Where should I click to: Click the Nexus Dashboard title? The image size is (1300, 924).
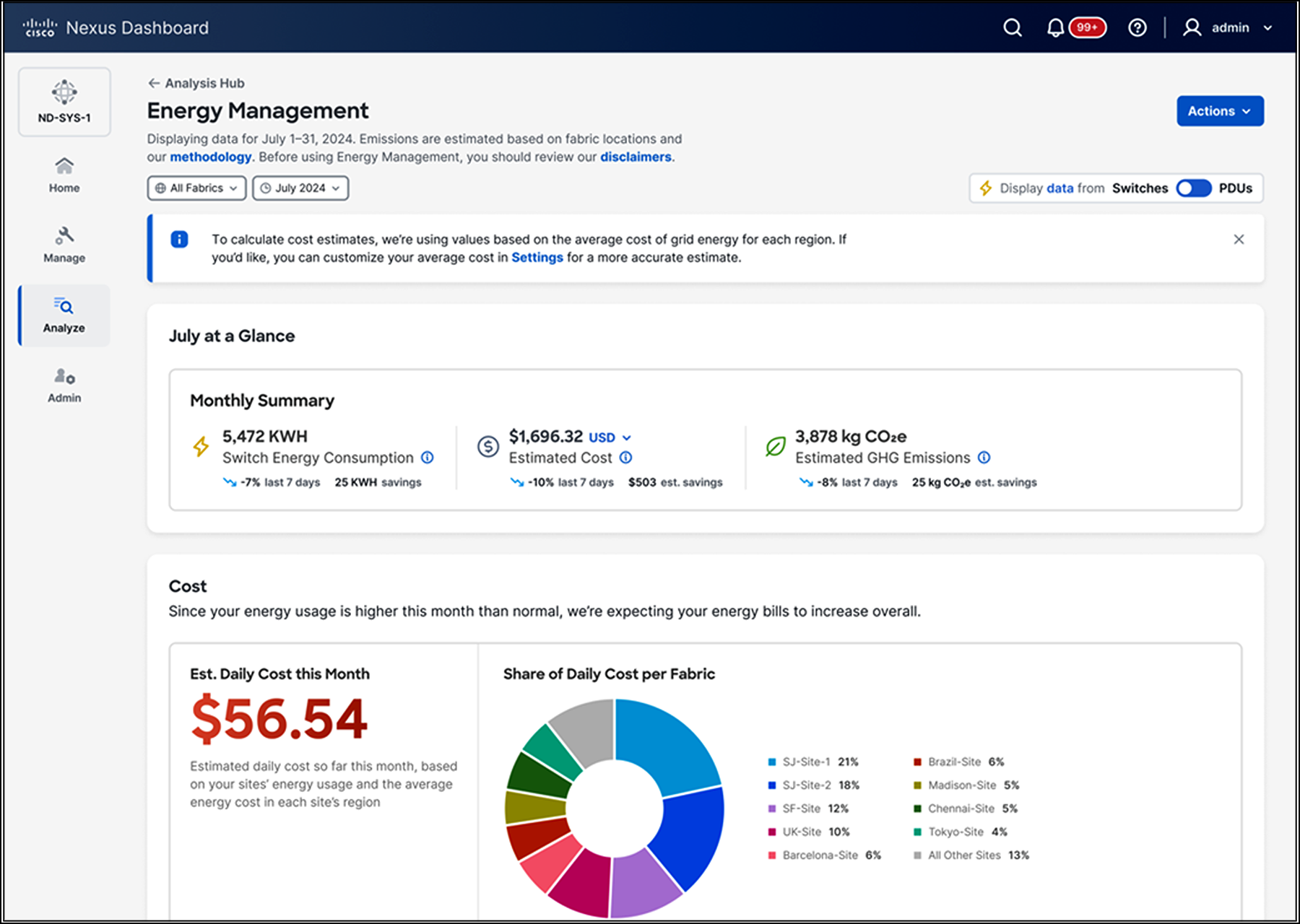pos(137,28)
